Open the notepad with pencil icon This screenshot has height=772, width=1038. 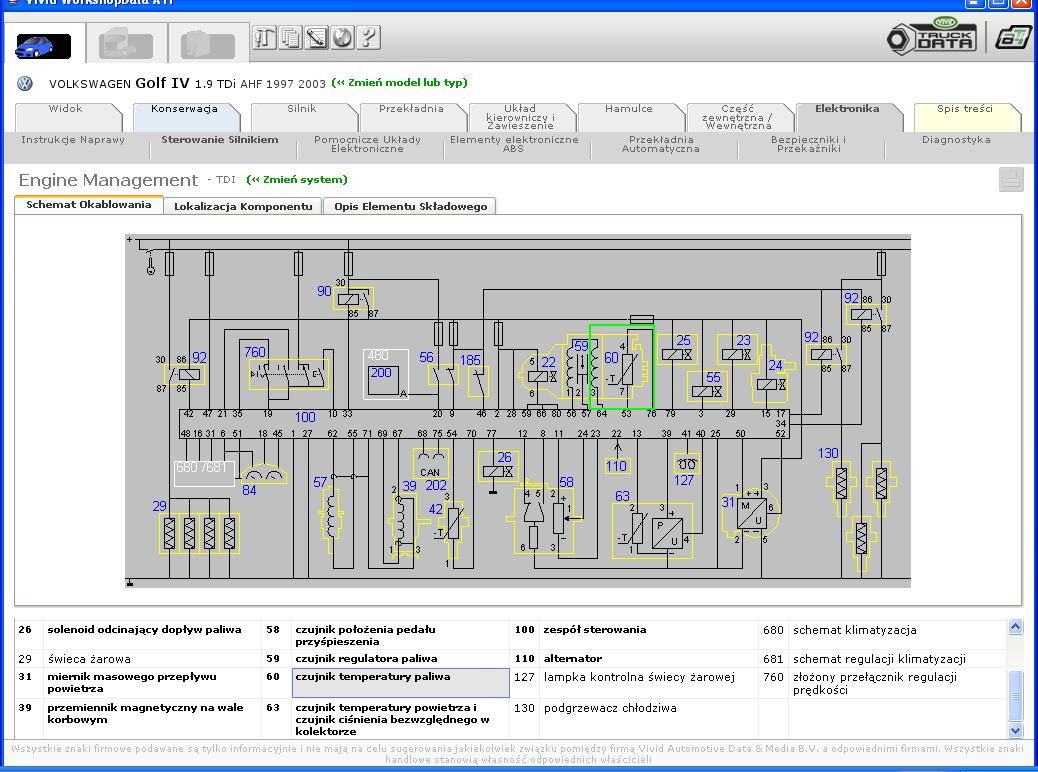[x=317, y=38]
